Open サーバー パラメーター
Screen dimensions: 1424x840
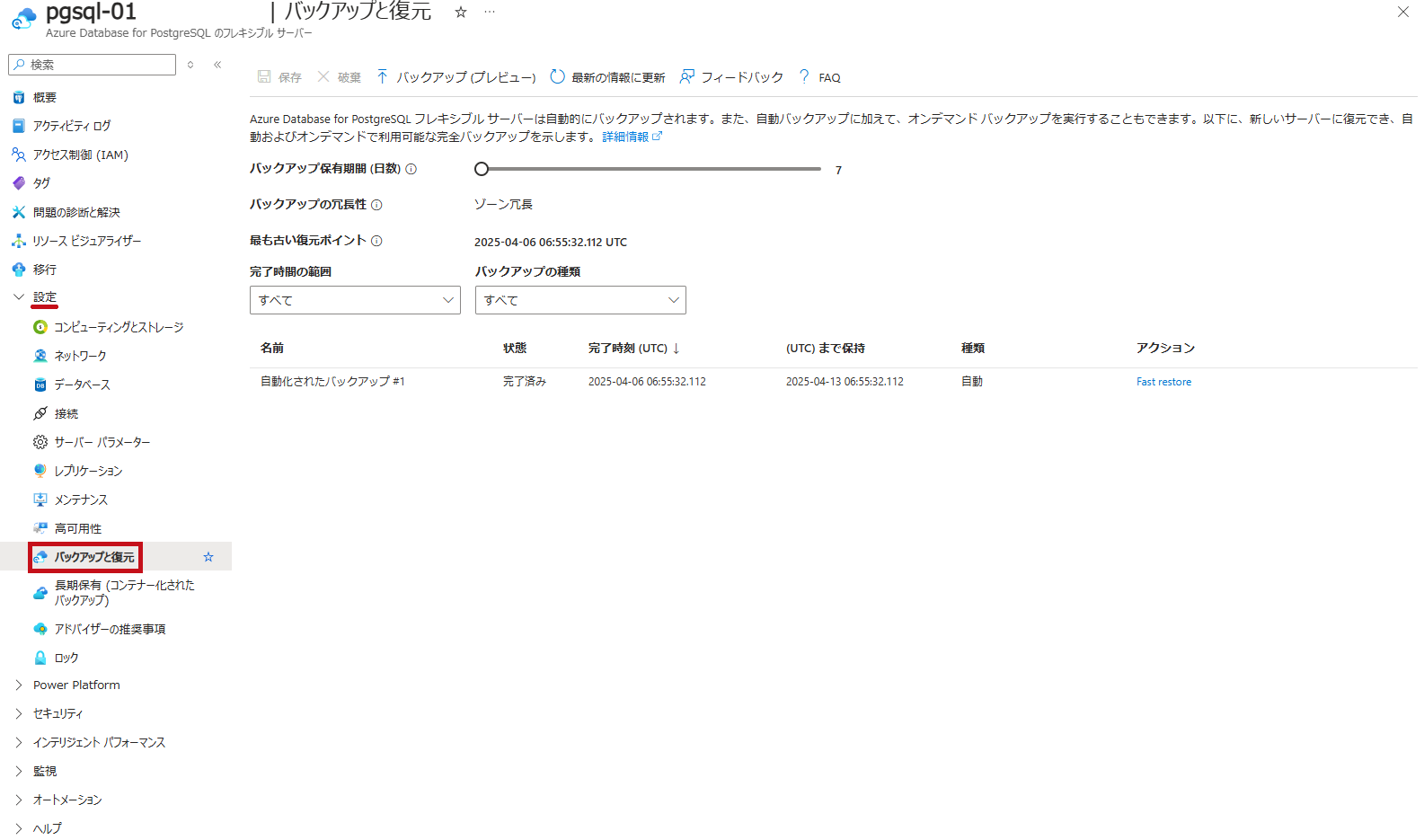point(102,442)
